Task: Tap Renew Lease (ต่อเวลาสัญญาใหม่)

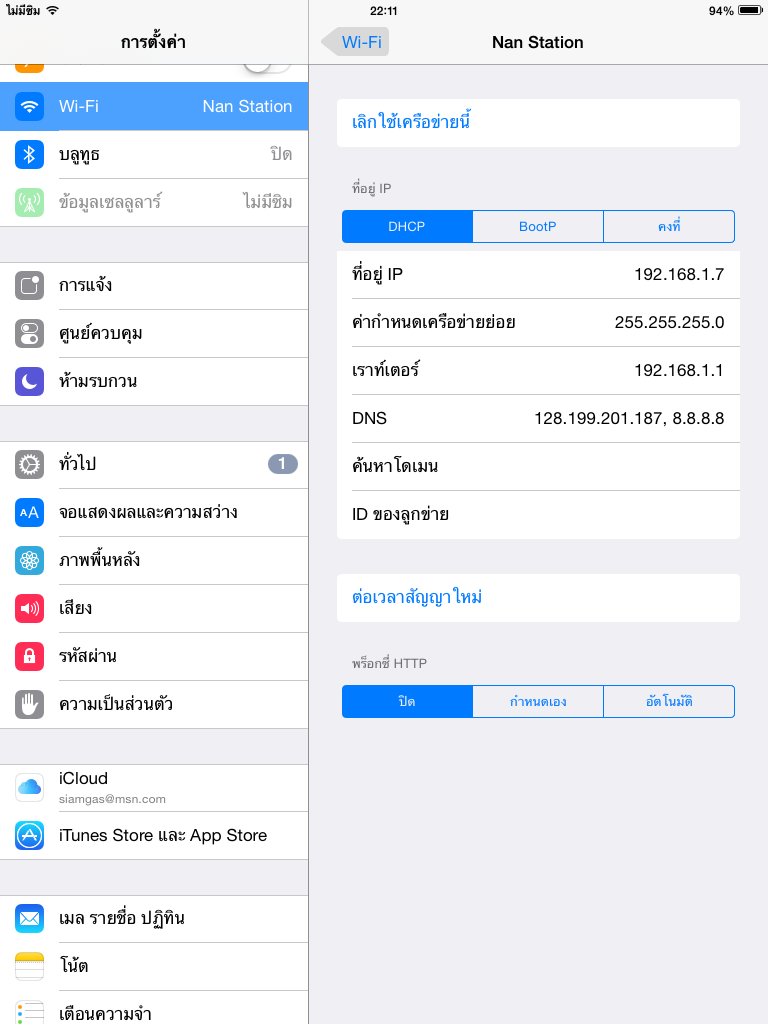Action: (x=417, y=598)
